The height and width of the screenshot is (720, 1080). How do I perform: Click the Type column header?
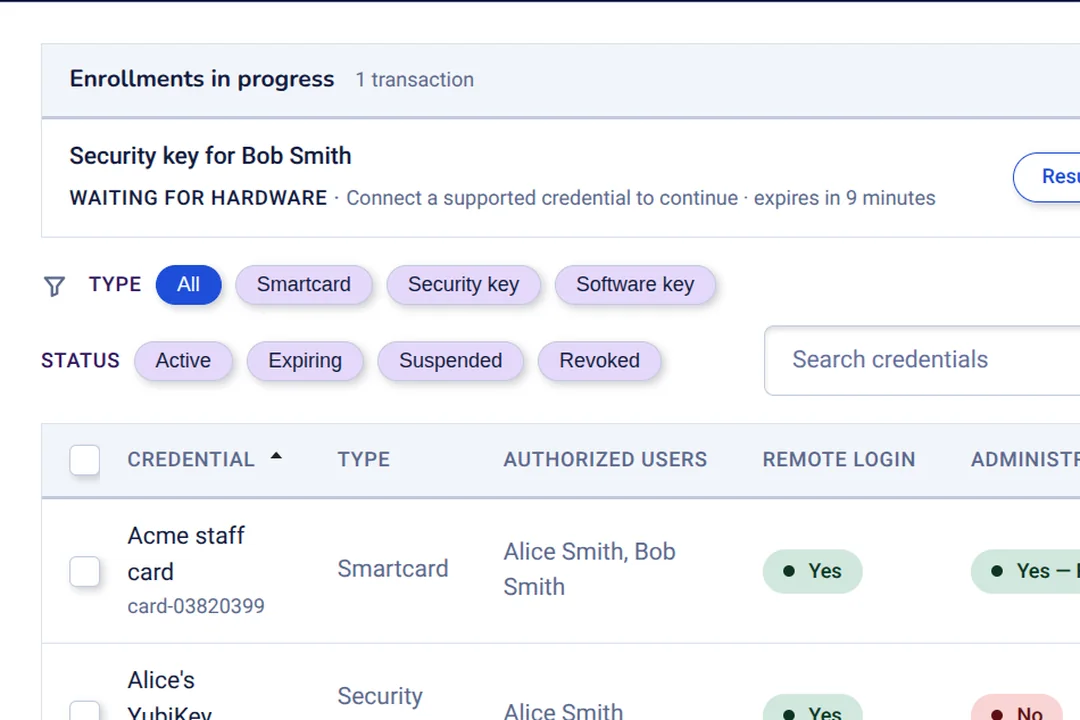click(x=364, y=460)
